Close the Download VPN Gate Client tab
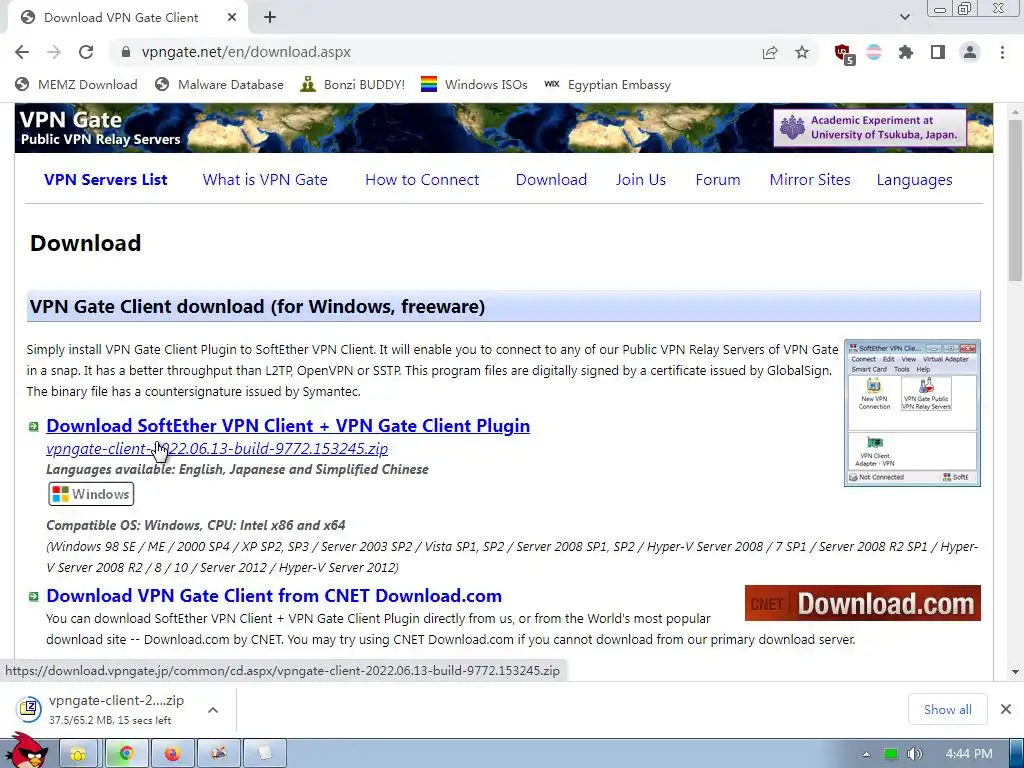 point(231,18)
